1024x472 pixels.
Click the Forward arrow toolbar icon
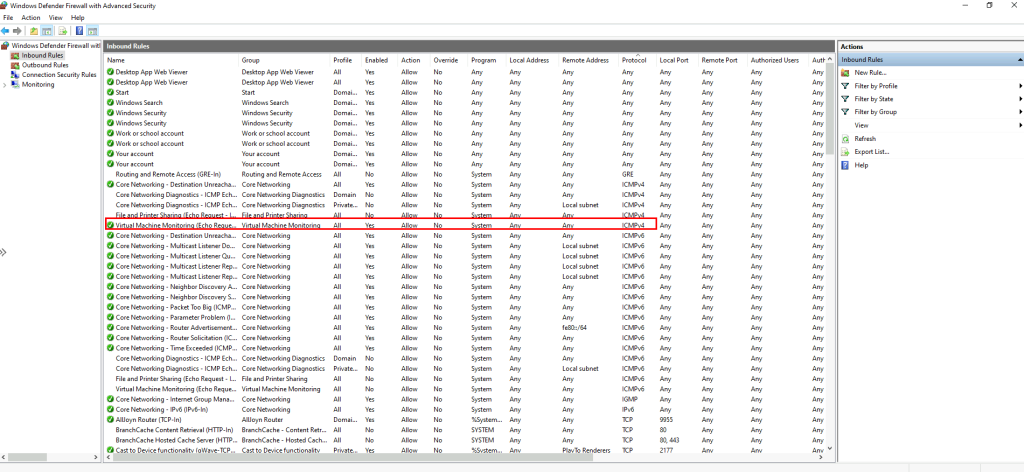click(17, 31)
